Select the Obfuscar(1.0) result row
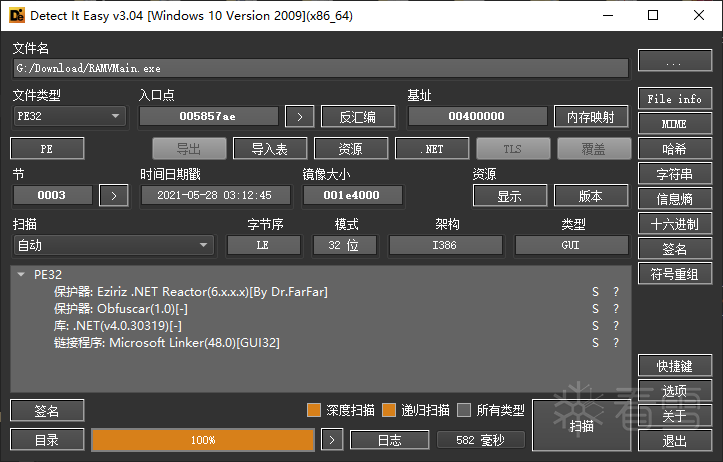Viewport: 723px width, 462px height. (x=320, y=309)
